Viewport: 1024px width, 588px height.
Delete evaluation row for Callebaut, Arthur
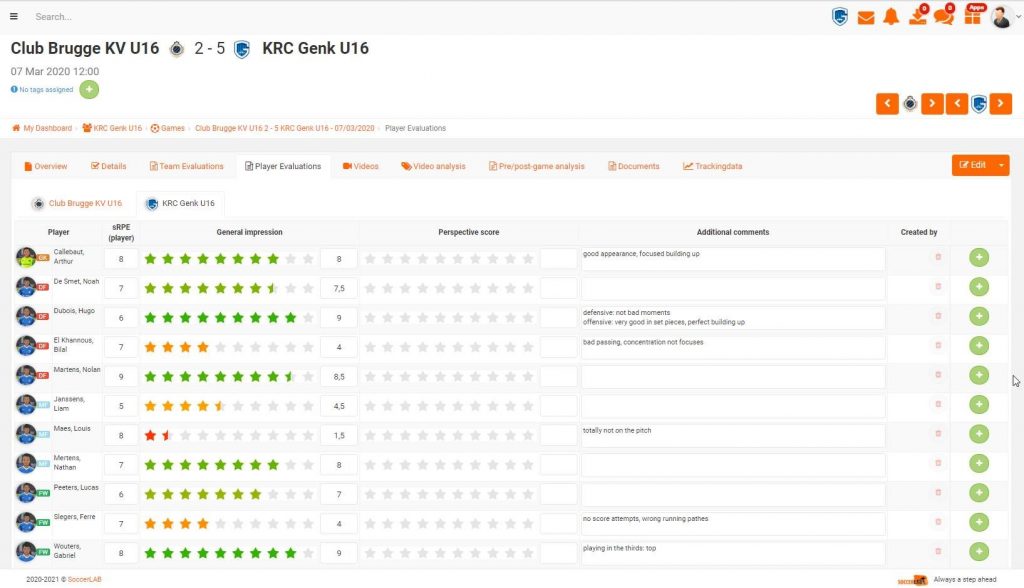tap(938, 257)
